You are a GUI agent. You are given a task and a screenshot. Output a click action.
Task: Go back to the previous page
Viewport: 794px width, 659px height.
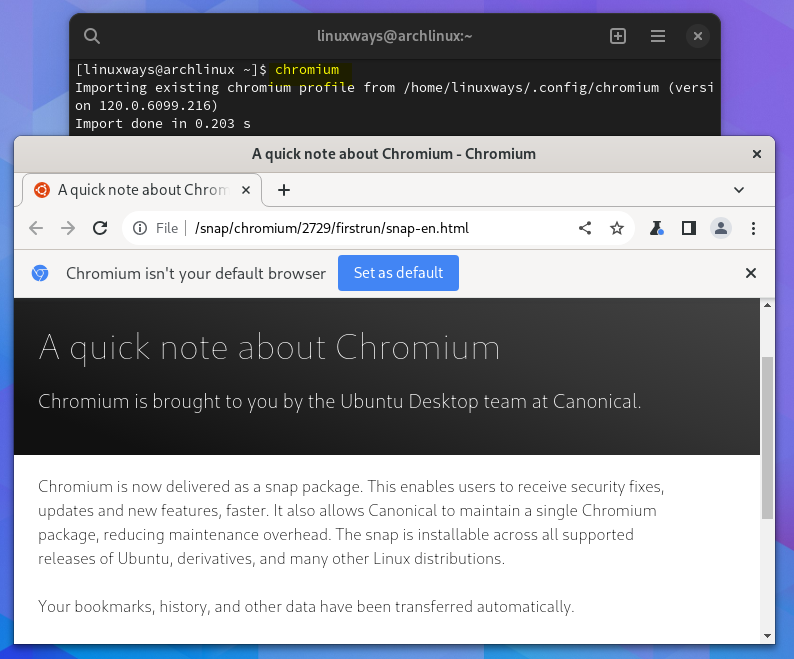tap(36, 228)
